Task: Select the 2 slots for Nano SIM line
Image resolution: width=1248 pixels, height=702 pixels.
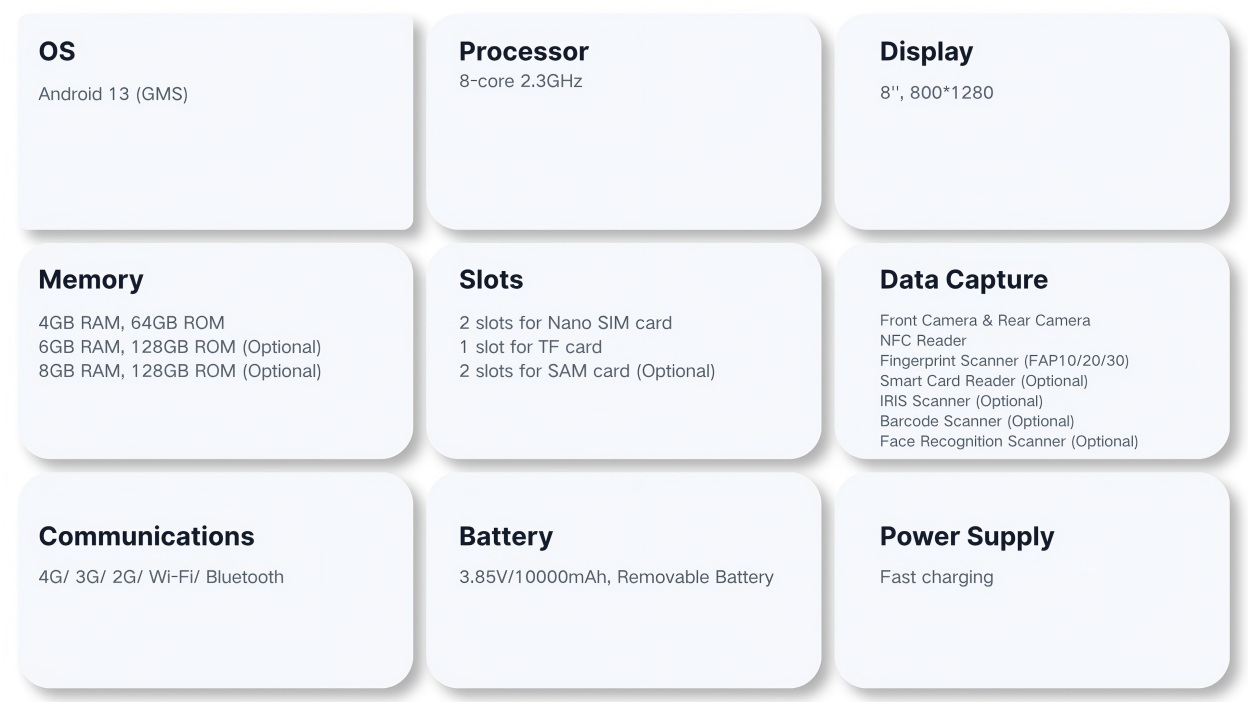Action: click(565, 323)
